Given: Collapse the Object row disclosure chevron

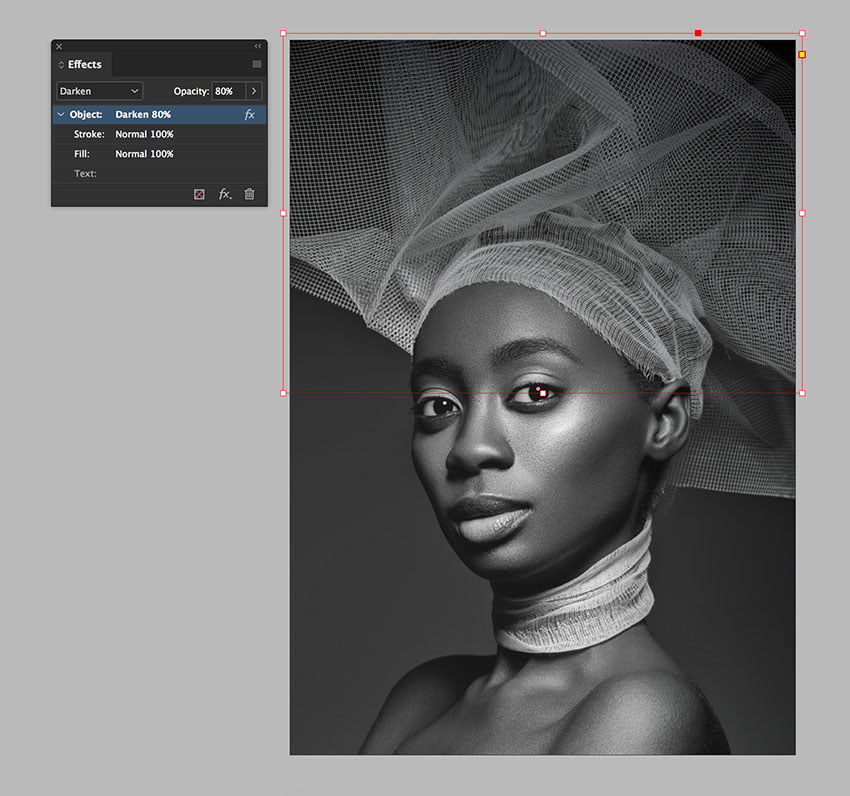Looking at the screenshot, I should point(60,114).
